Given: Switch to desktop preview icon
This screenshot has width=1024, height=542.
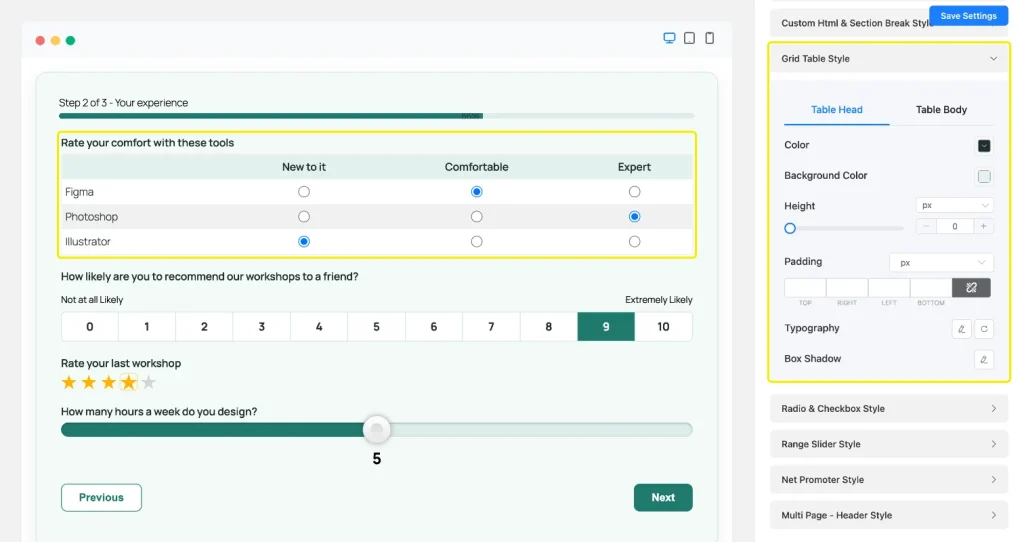Looking at the screenshot, I should click(x=669, y=39).
